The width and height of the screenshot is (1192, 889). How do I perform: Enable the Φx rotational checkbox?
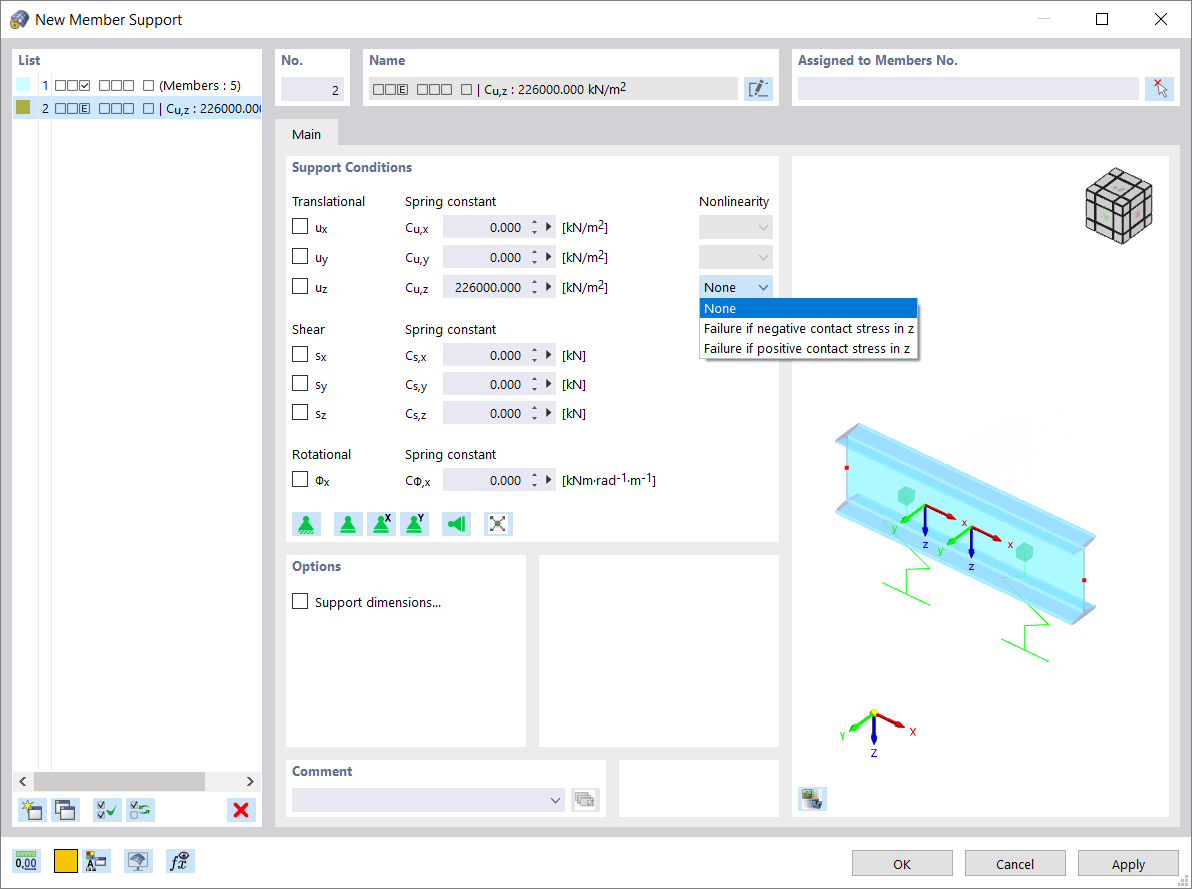[300, 479]
